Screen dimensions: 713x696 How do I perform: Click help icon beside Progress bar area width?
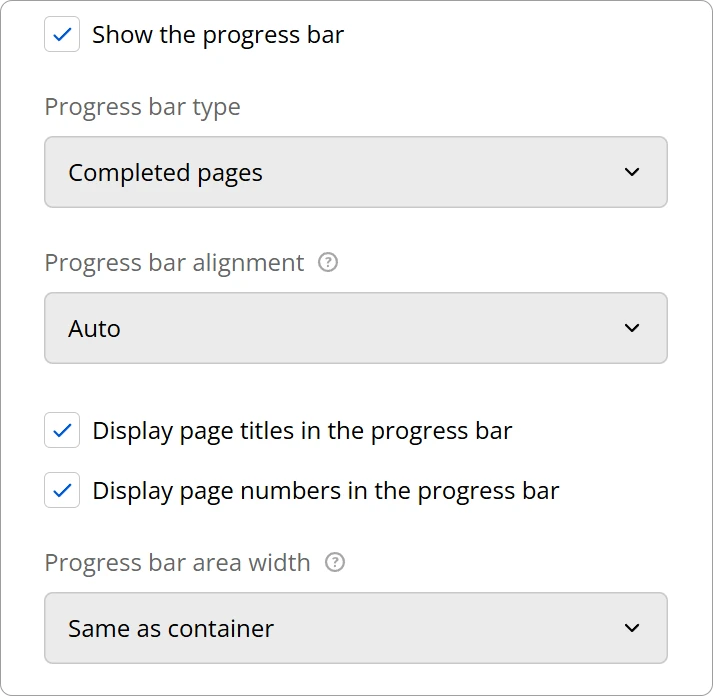[x=335, y=563]
